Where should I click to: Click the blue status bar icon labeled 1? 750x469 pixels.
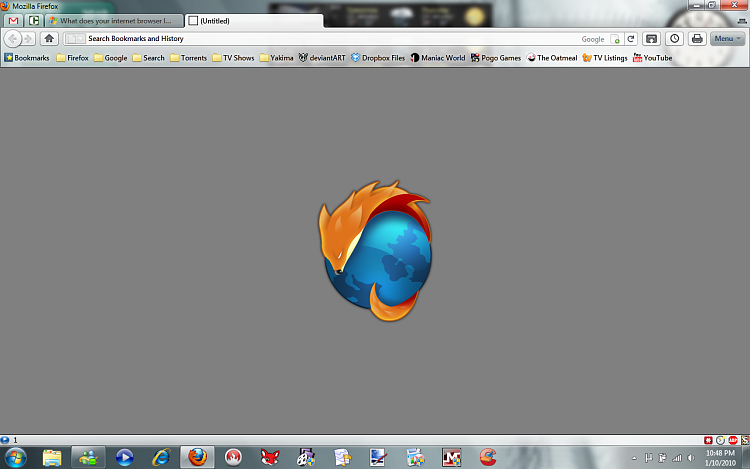[5, 440]
